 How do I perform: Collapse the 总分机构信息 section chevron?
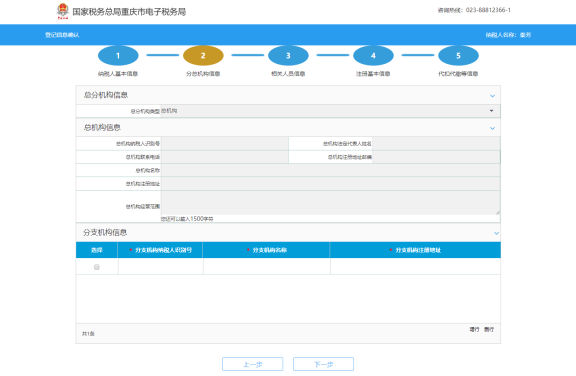(493, 96)
